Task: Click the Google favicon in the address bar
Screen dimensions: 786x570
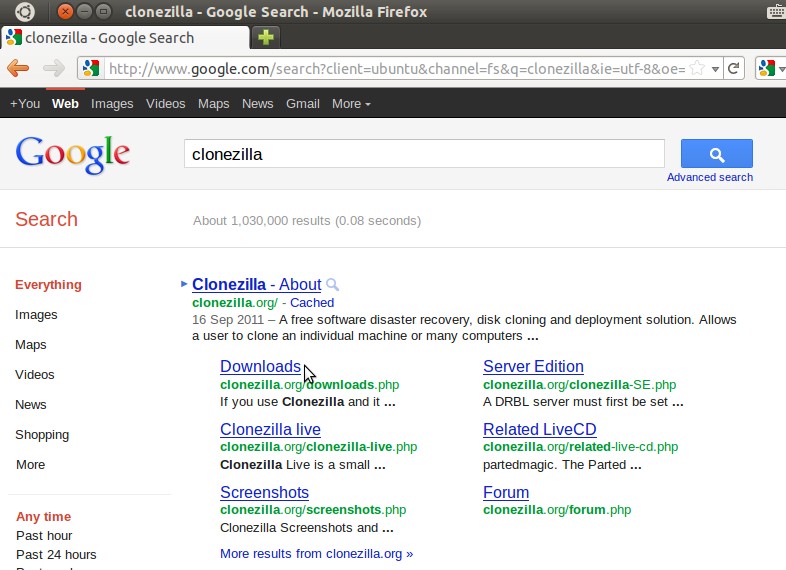Action: 91,68
